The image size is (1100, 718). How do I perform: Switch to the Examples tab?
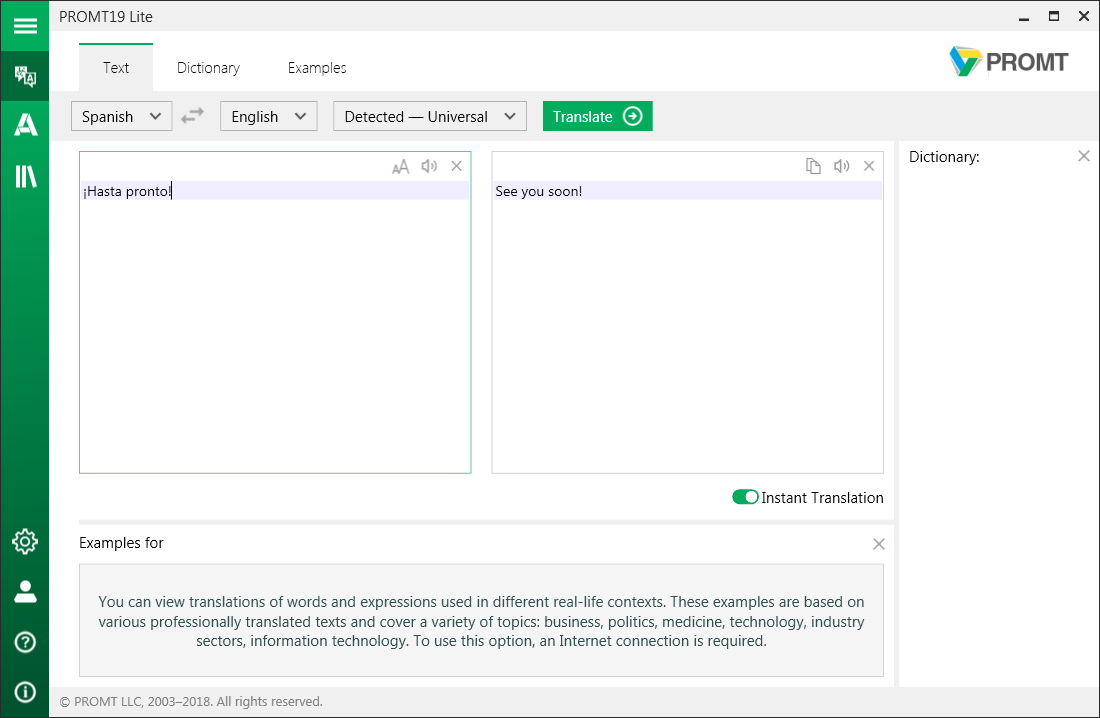pyautogui.click(x=317, y=68)
